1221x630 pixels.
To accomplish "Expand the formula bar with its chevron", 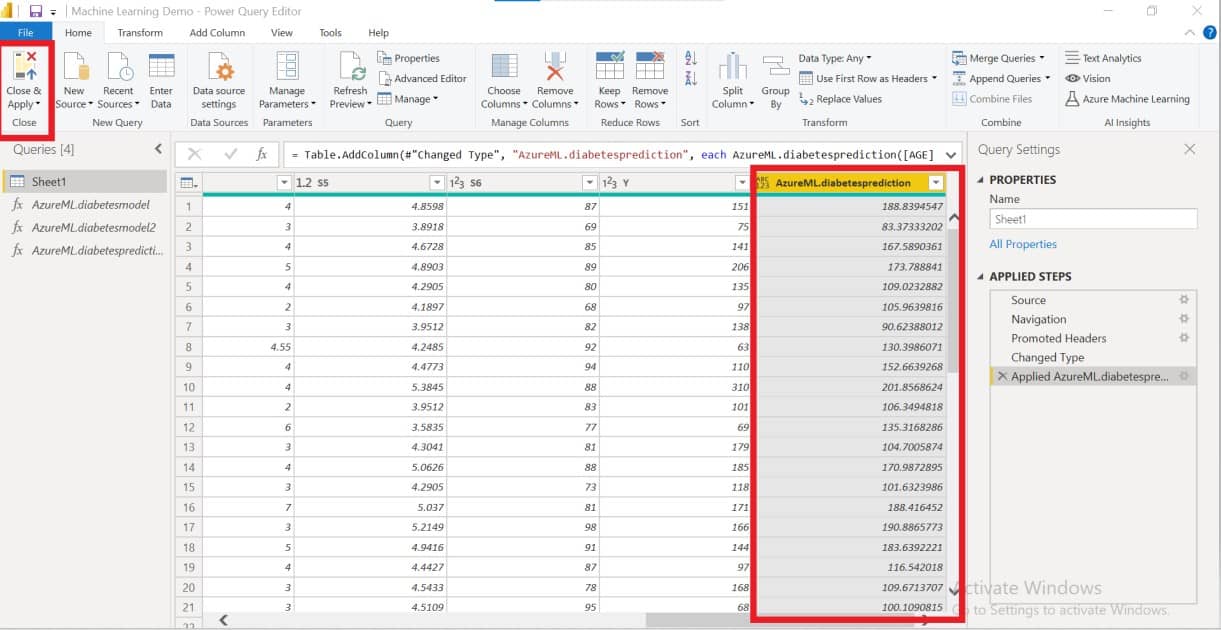I will pyautogui.click(x=952, y=154).
